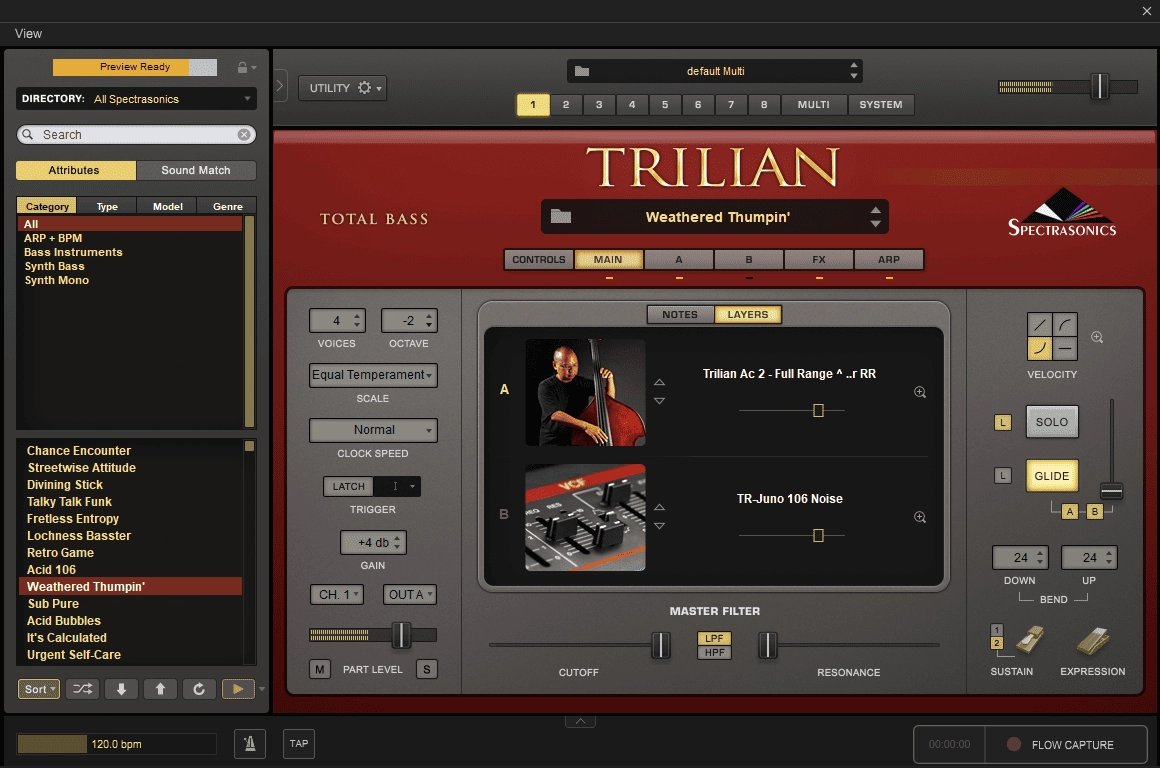The width and height of the screenshot is (1160, 768).
Task: Click the audition play button
Action: pyautogui.click(x=237, y=689)
